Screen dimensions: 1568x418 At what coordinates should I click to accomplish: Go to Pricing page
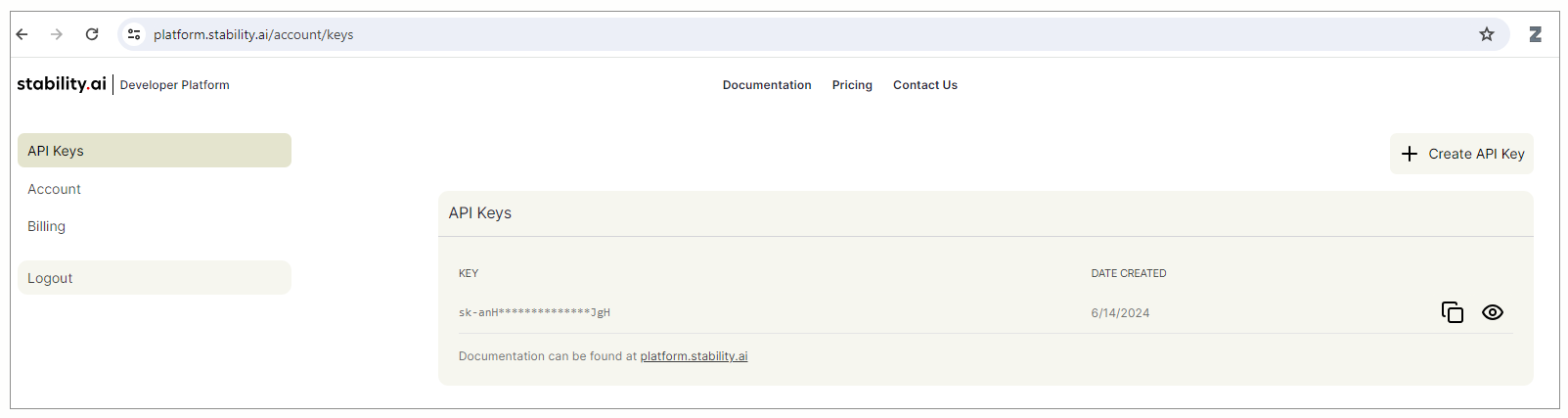pyautogui.click(x=852, y=85)
